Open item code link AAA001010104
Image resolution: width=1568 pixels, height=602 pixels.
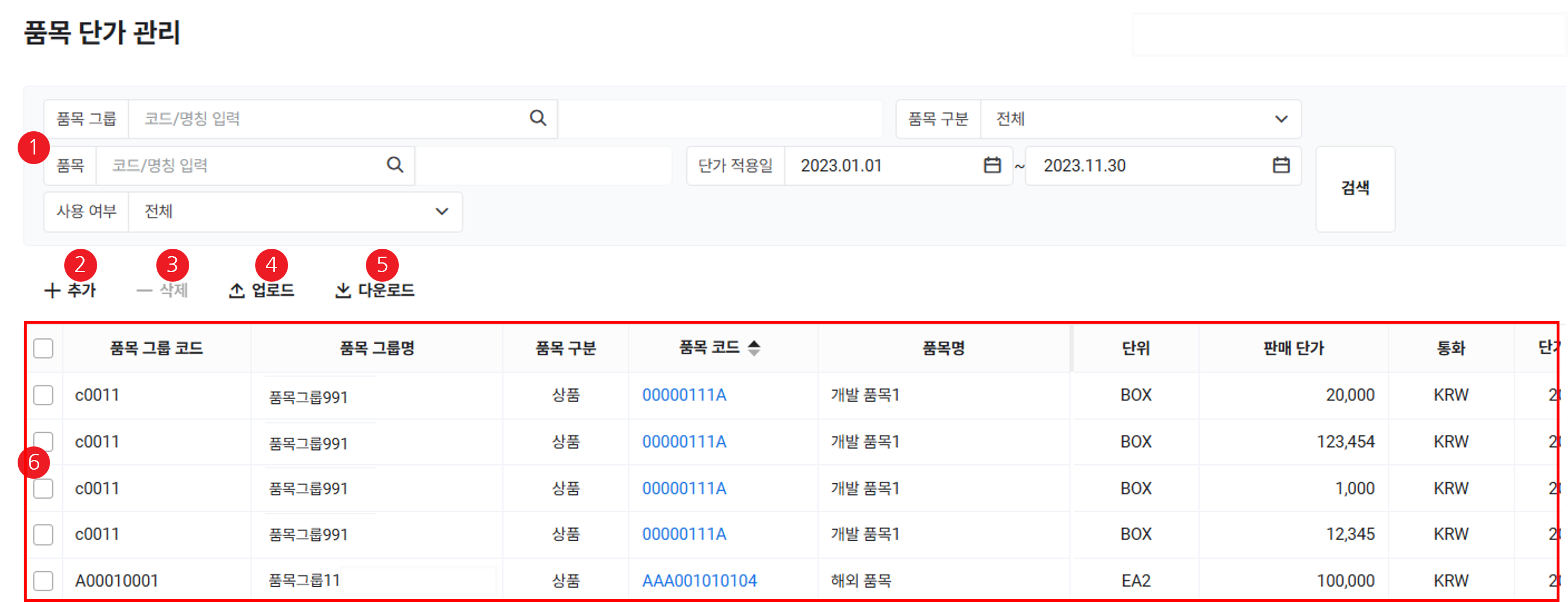[699, 580]
